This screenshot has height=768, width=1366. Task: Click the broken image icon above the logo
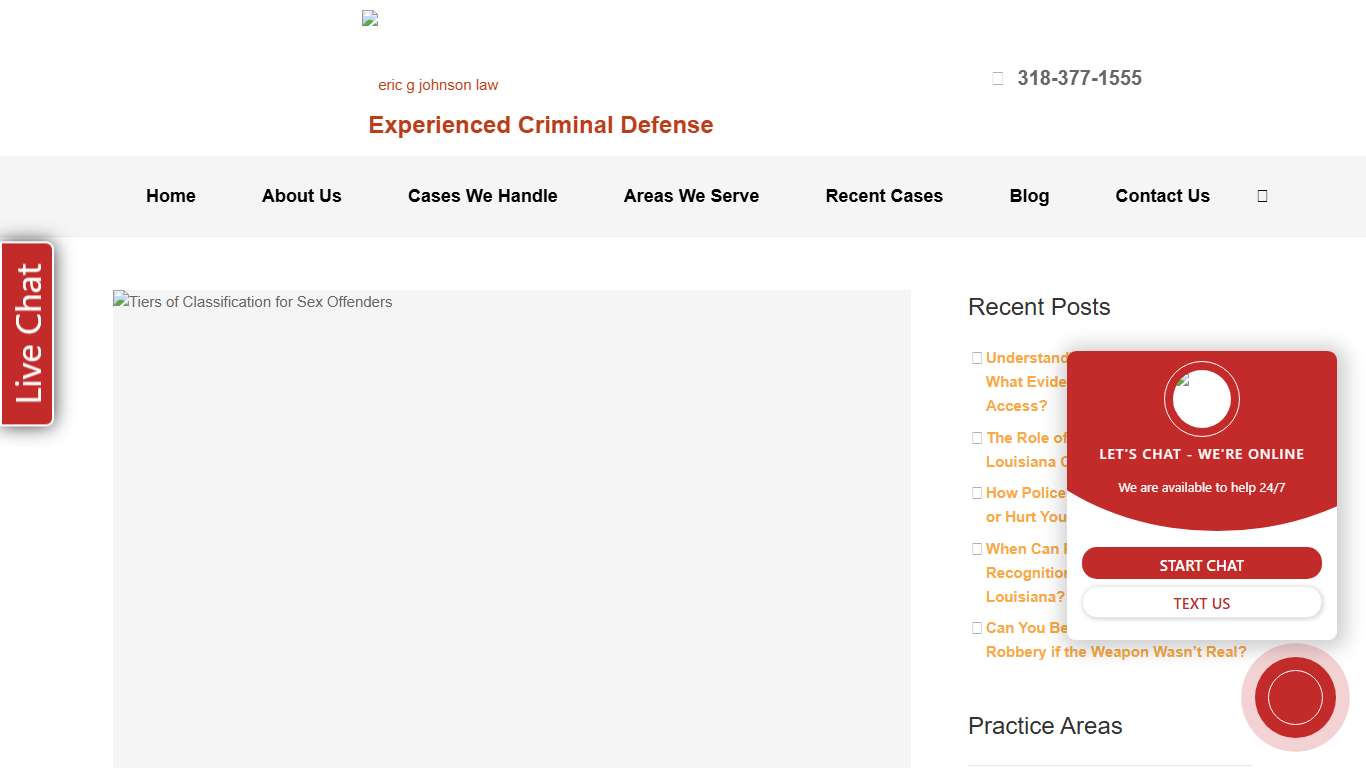point(369,17)
